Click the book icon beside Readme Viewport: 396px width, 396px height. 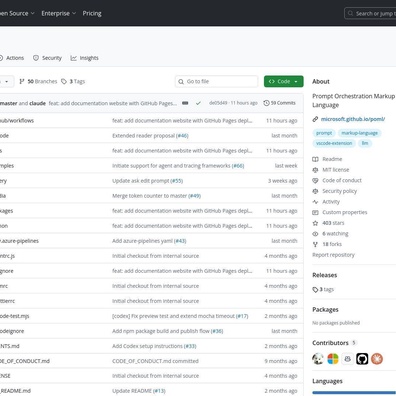pyautogui.click(x=315, y=159)
